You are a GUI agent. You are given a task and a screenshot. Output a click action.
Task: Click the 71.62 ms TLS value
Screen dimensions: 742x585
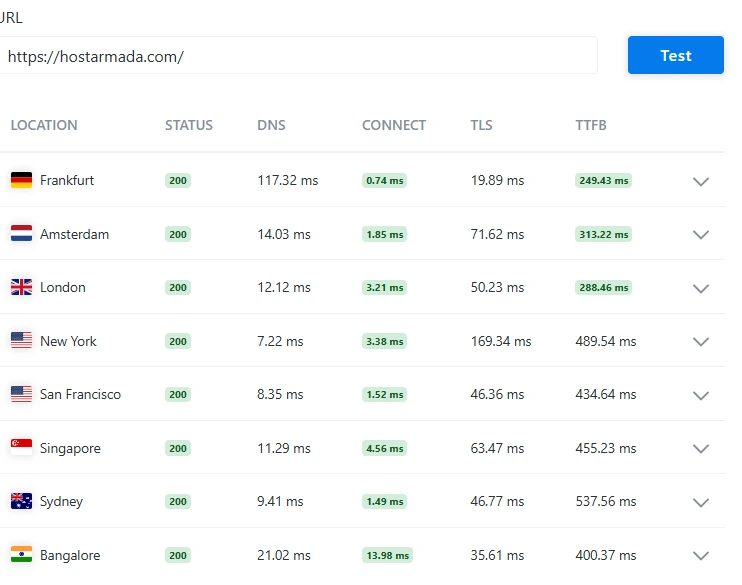tap(497, 234)
